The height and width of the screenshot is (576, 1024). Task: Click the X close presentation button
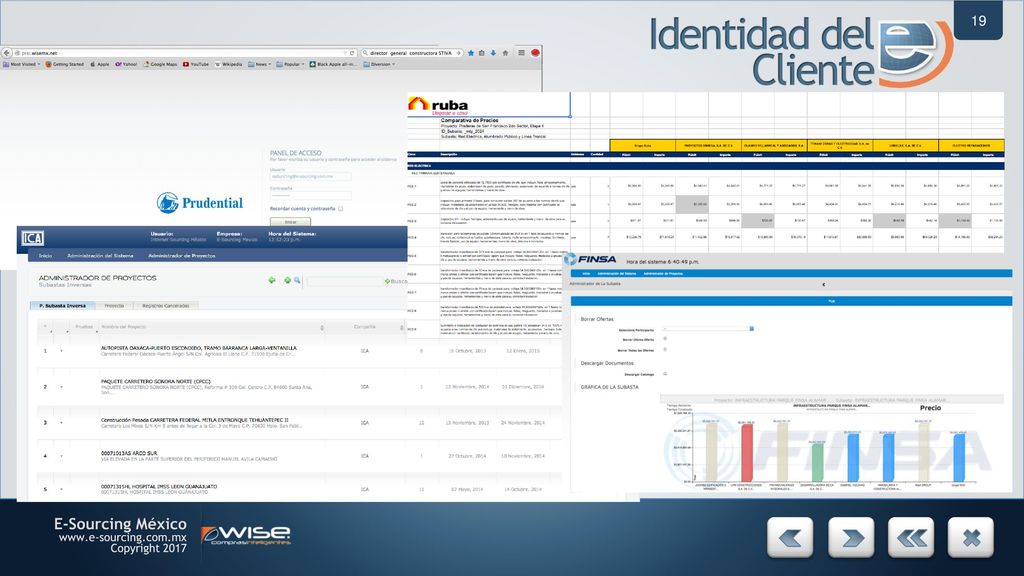pos(971,537)
